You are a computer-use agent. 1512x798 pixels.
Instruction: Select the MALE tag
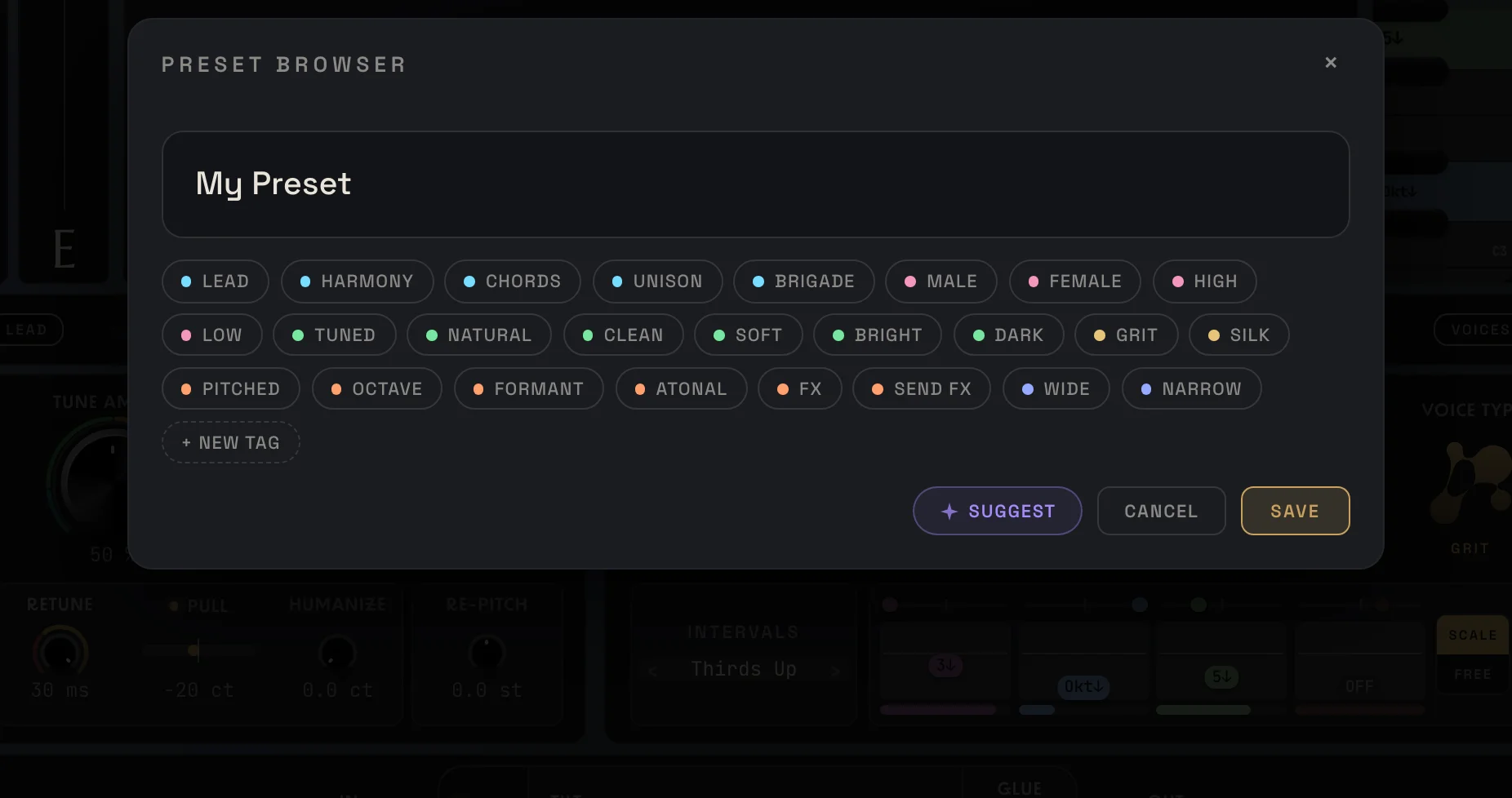coord(941,282)
